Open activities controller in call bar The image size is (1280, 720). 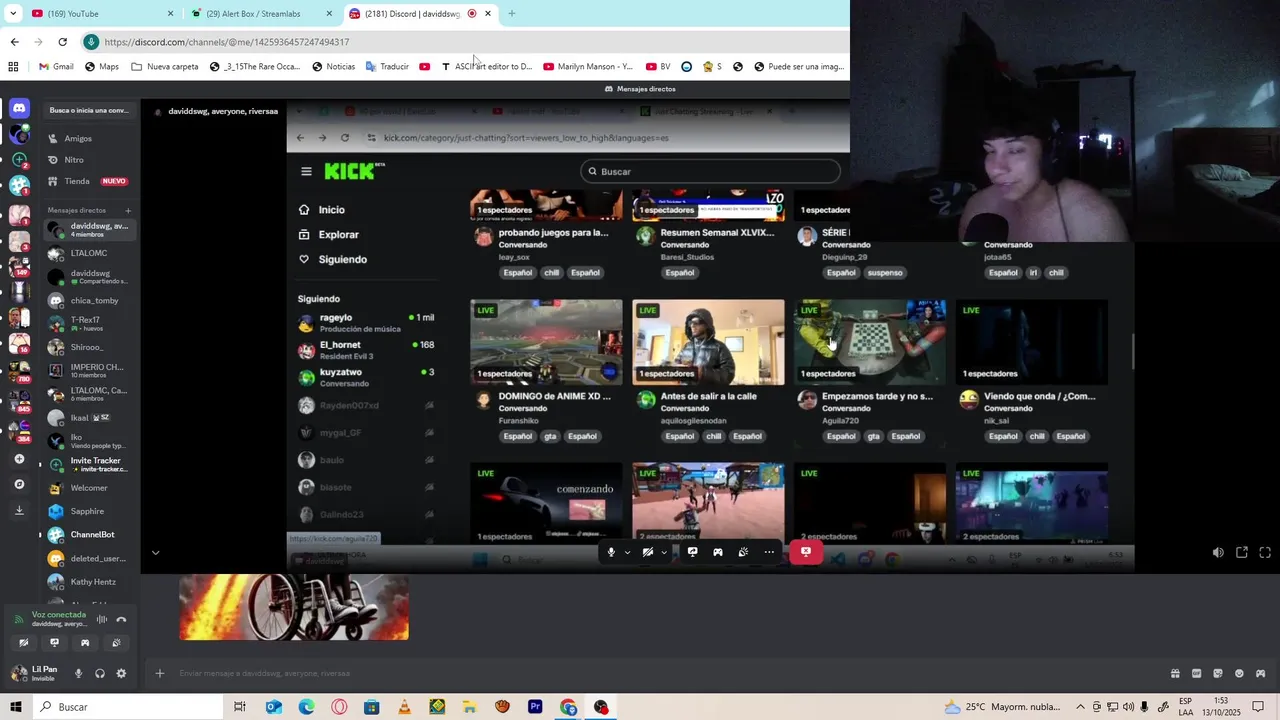pos(717,552)
